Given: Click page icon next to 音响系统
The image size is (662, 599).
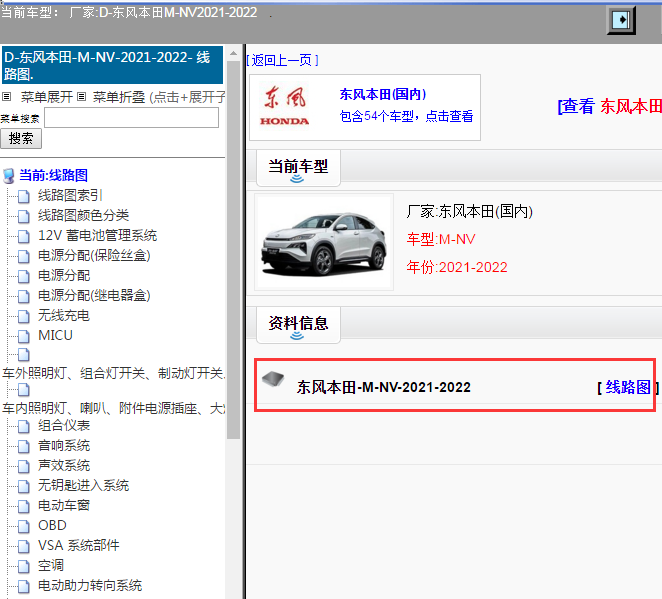Looking at the screenshot, I should [24, 446].
